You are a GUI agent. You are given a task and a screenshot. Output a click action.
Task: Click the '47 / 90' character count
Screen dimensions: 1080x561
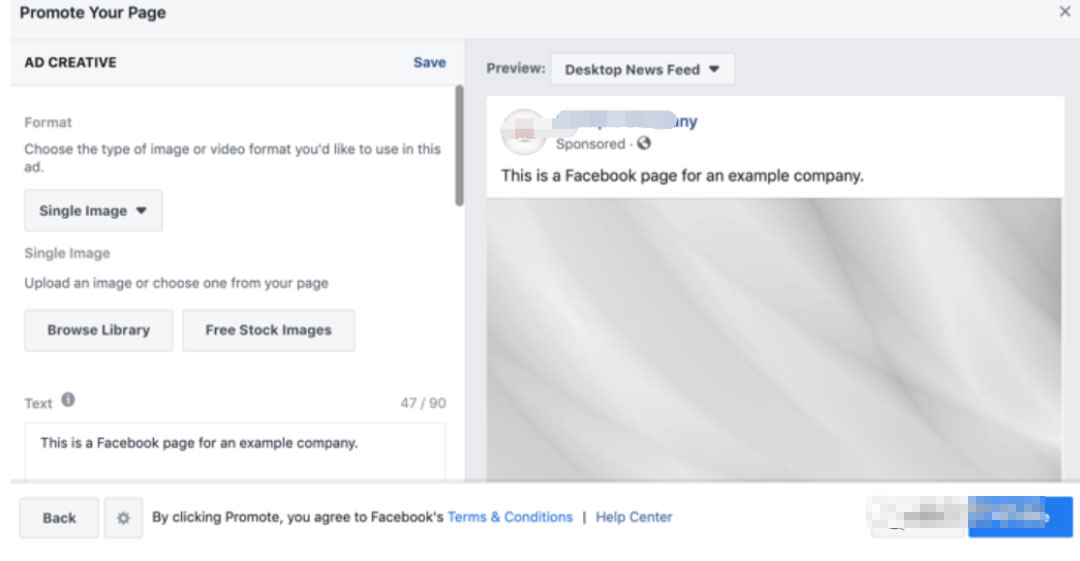click(423, 403)
